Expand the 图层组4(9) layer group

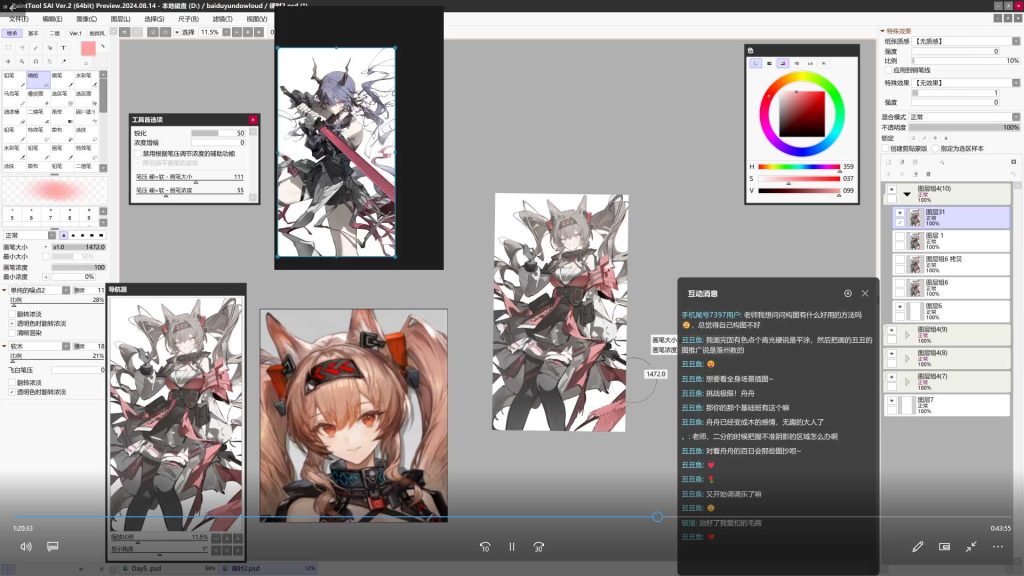[907, 334]
